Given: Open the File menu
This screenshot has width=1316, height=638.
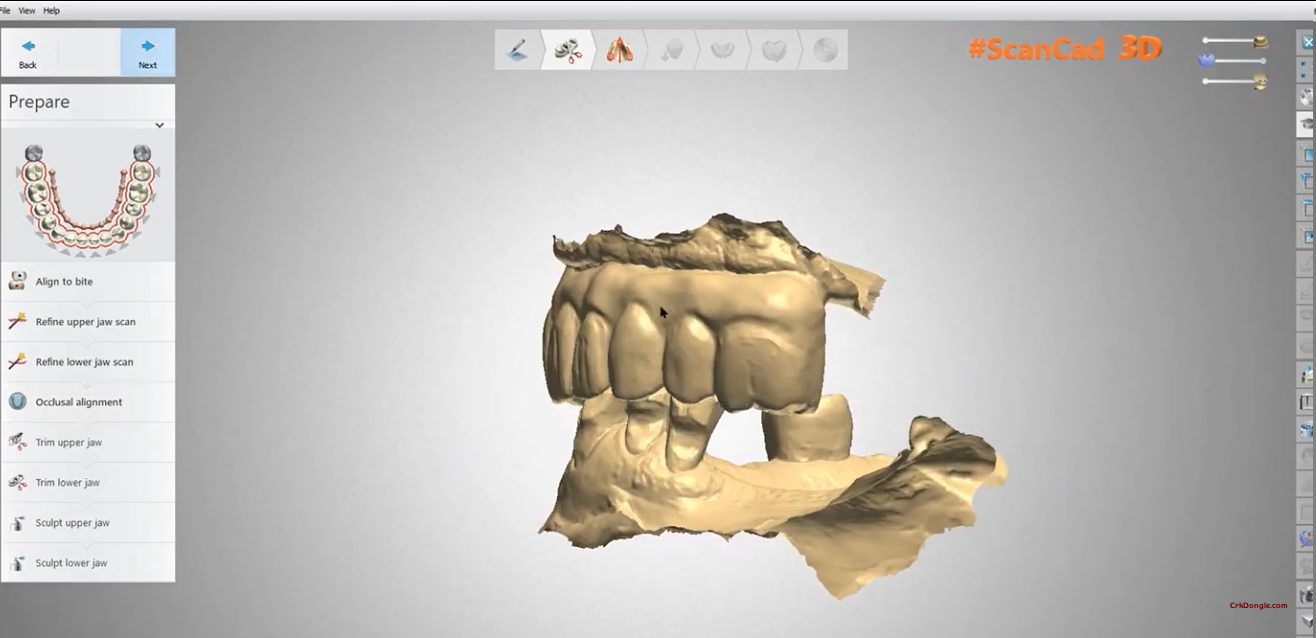Looking at the screenshot, I should (5, 11).
